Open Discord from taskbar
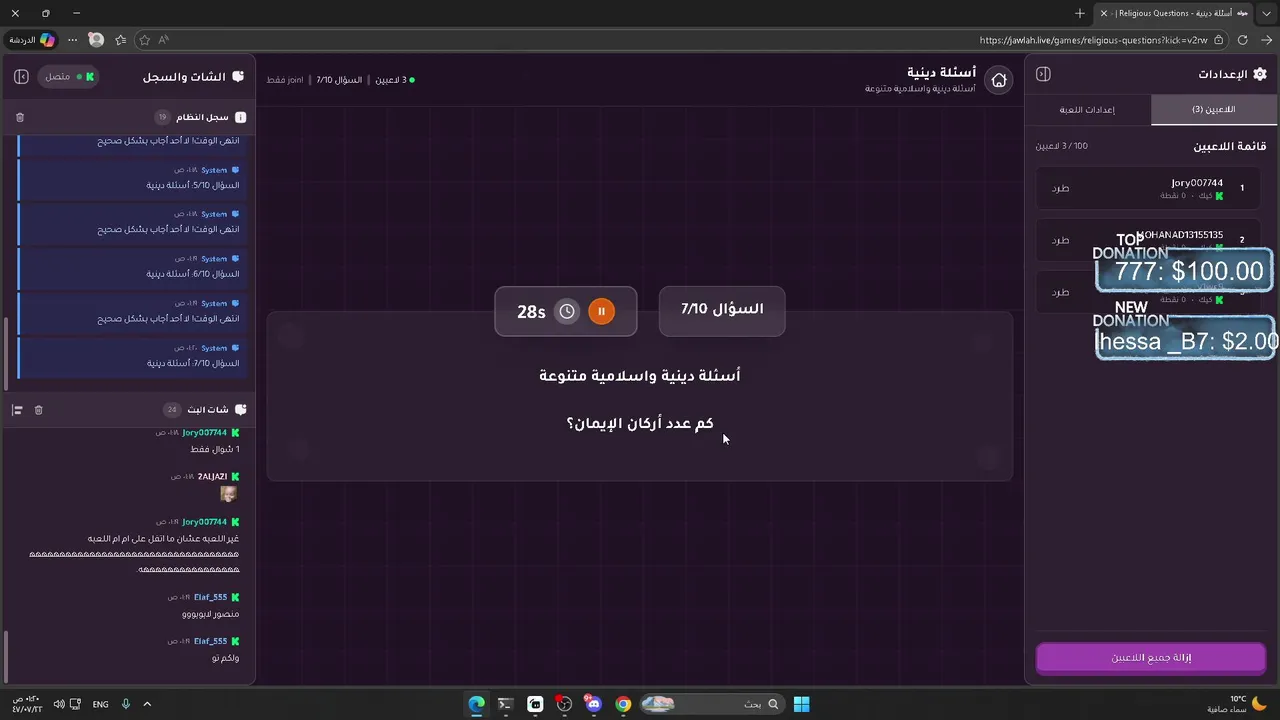 click(x=594, y=704)
